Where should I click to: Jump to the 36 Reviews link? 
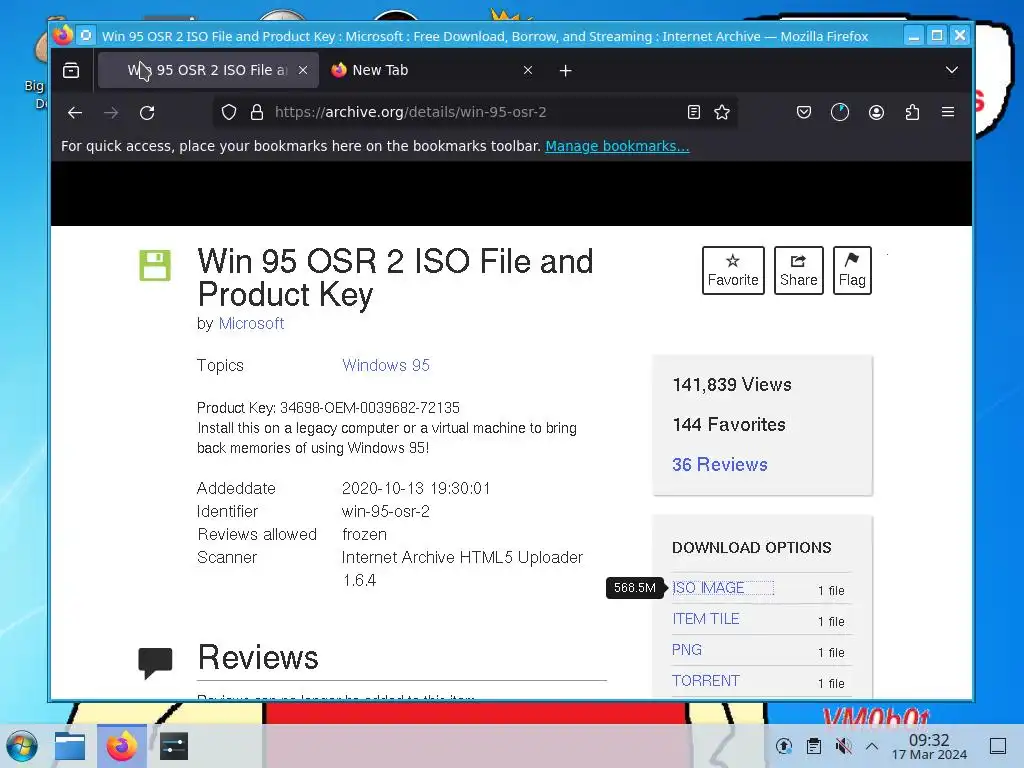[720, 464]
